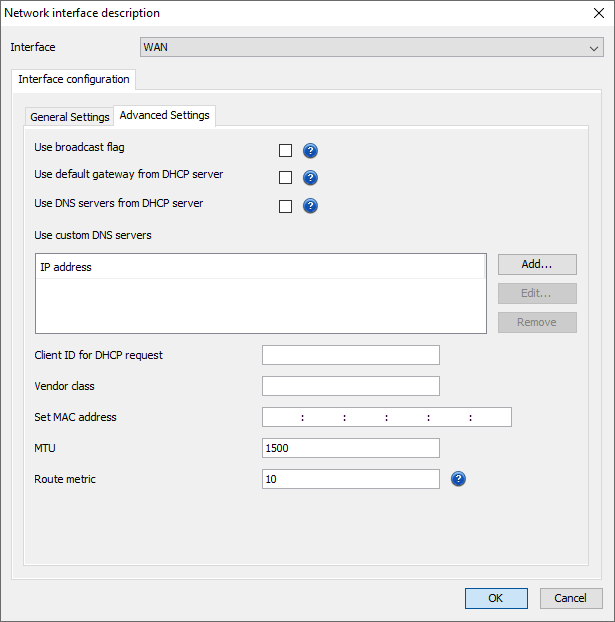The height and width of the screenshot is (622, 615).
Task: Enable the Use broadcast flag checkbox
Action: click(286, 151)
